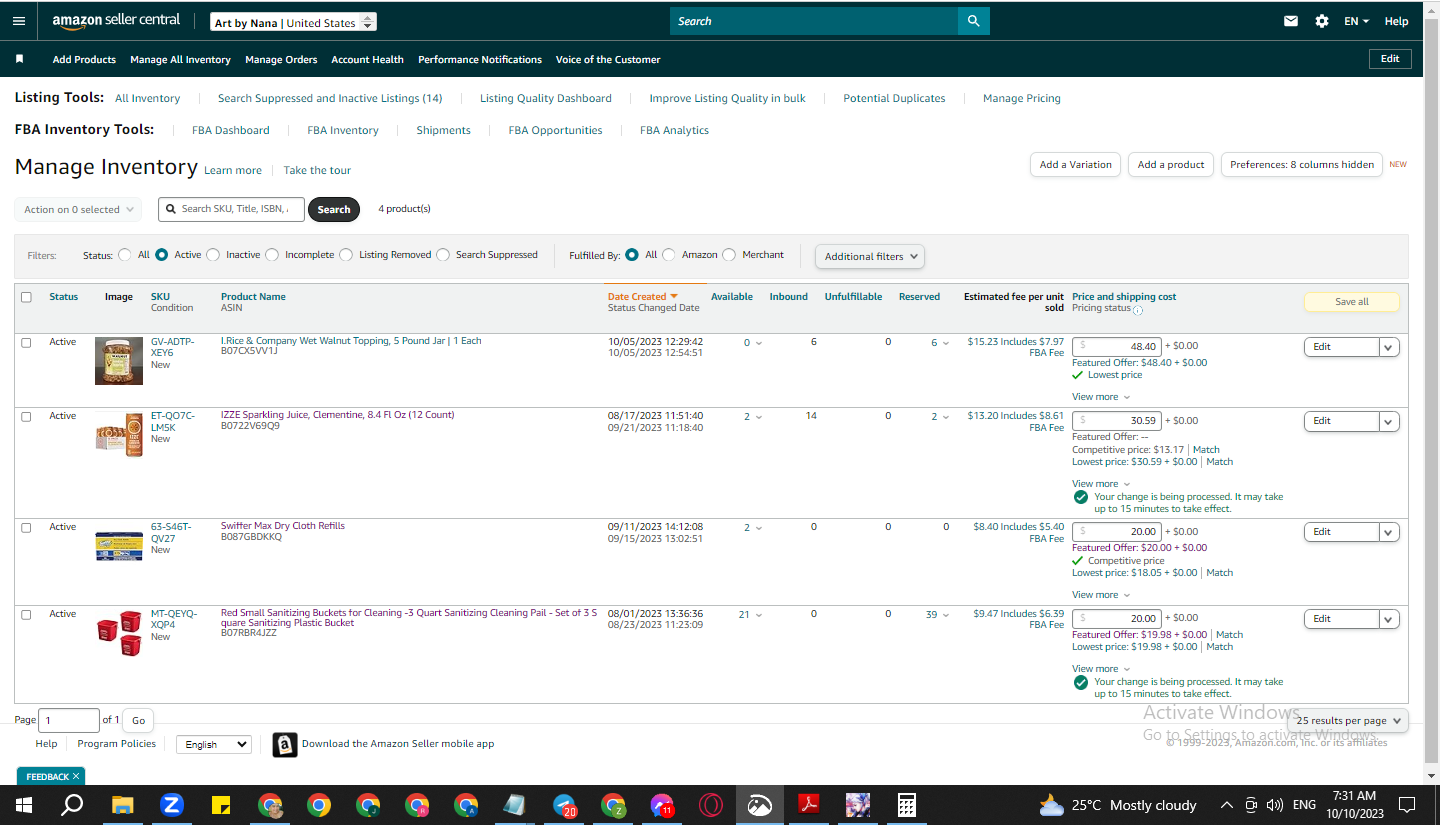Click the price field showing 48.40

click(1117, 347)
